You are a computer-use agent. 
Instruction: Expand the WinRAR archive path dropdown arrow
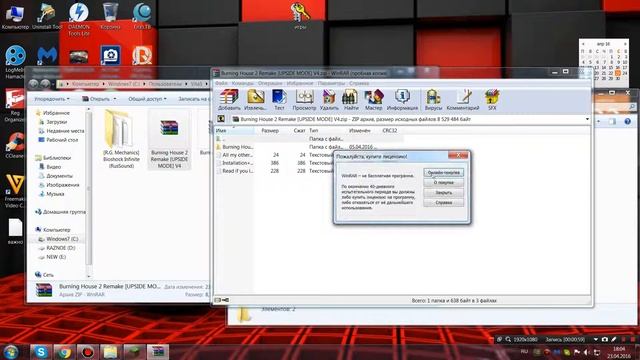[587, 119]
